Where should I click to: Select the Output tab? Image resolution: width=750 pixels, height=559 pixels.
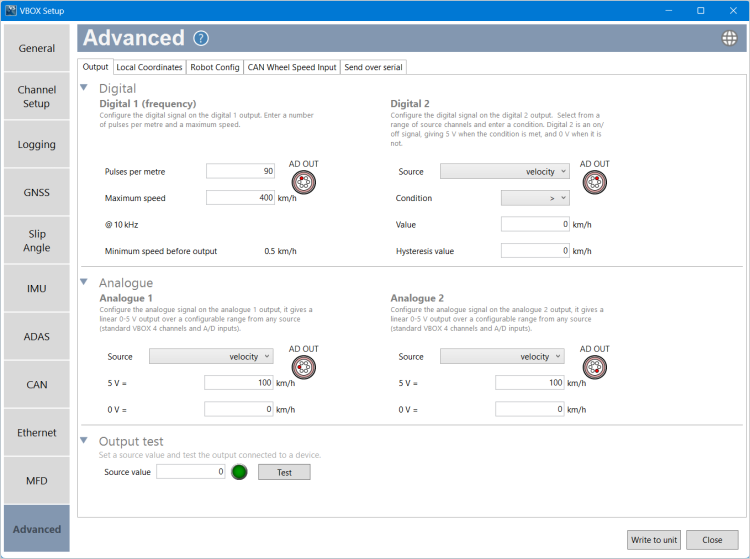[95, 67]
